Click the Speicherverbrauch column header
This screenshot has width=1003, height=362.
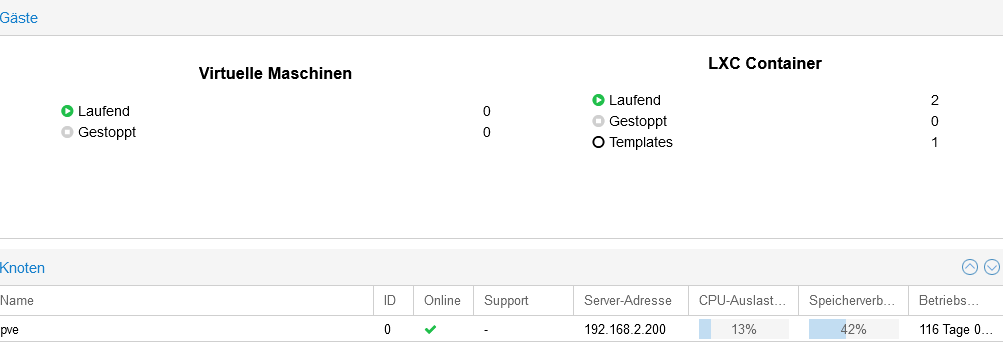(x=853, y=301)
